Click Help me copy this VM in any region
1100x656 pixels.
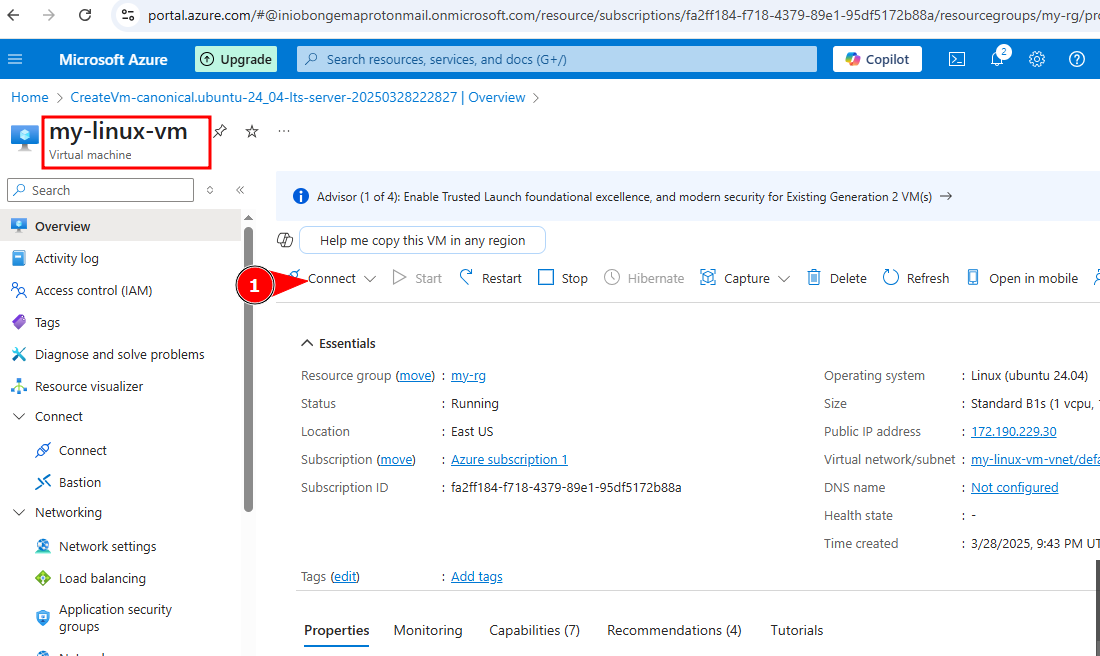click(x=422, y=240)
